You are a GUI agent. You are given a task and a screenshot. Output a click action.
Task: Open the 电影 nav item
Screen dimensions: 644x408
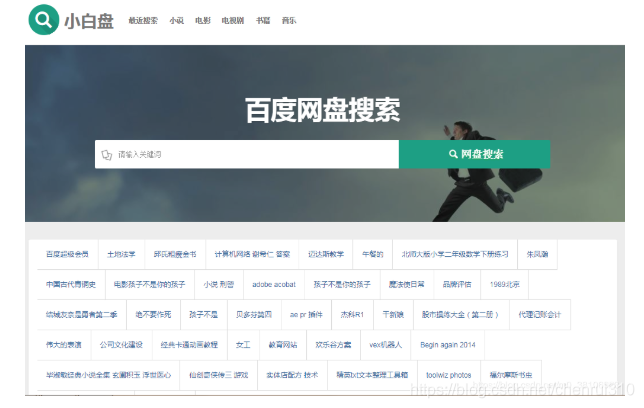coord(202,21)
